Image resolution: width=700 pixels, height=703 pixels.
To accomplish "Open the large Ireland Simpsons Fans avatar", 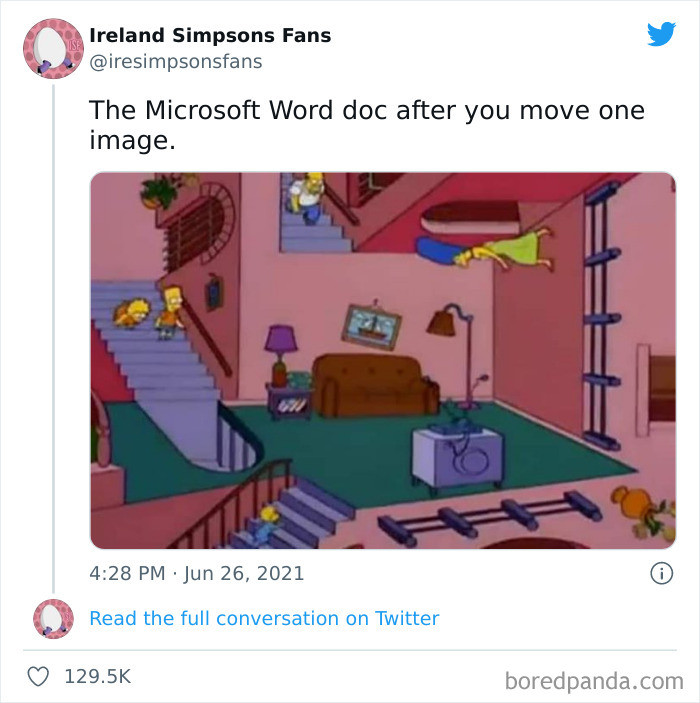I will tap(53, 48).
